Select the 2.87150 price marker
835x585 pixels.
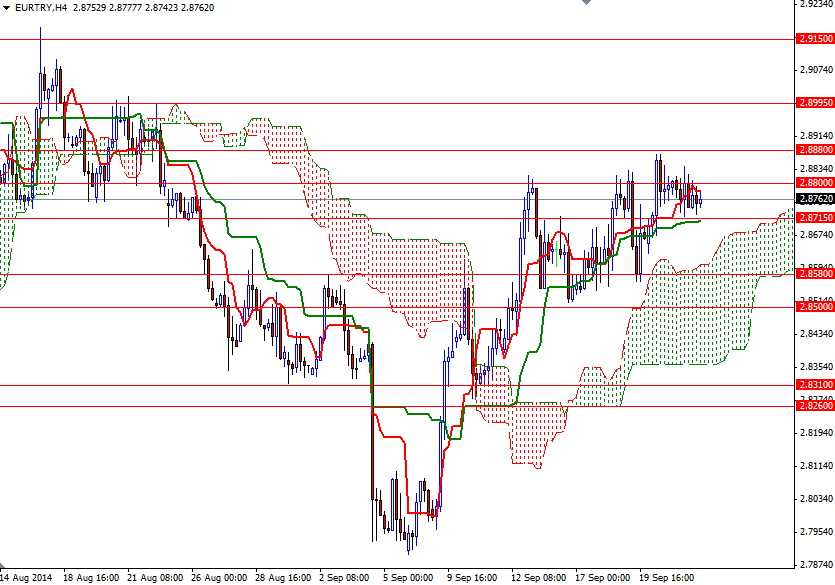pos(812,215)
